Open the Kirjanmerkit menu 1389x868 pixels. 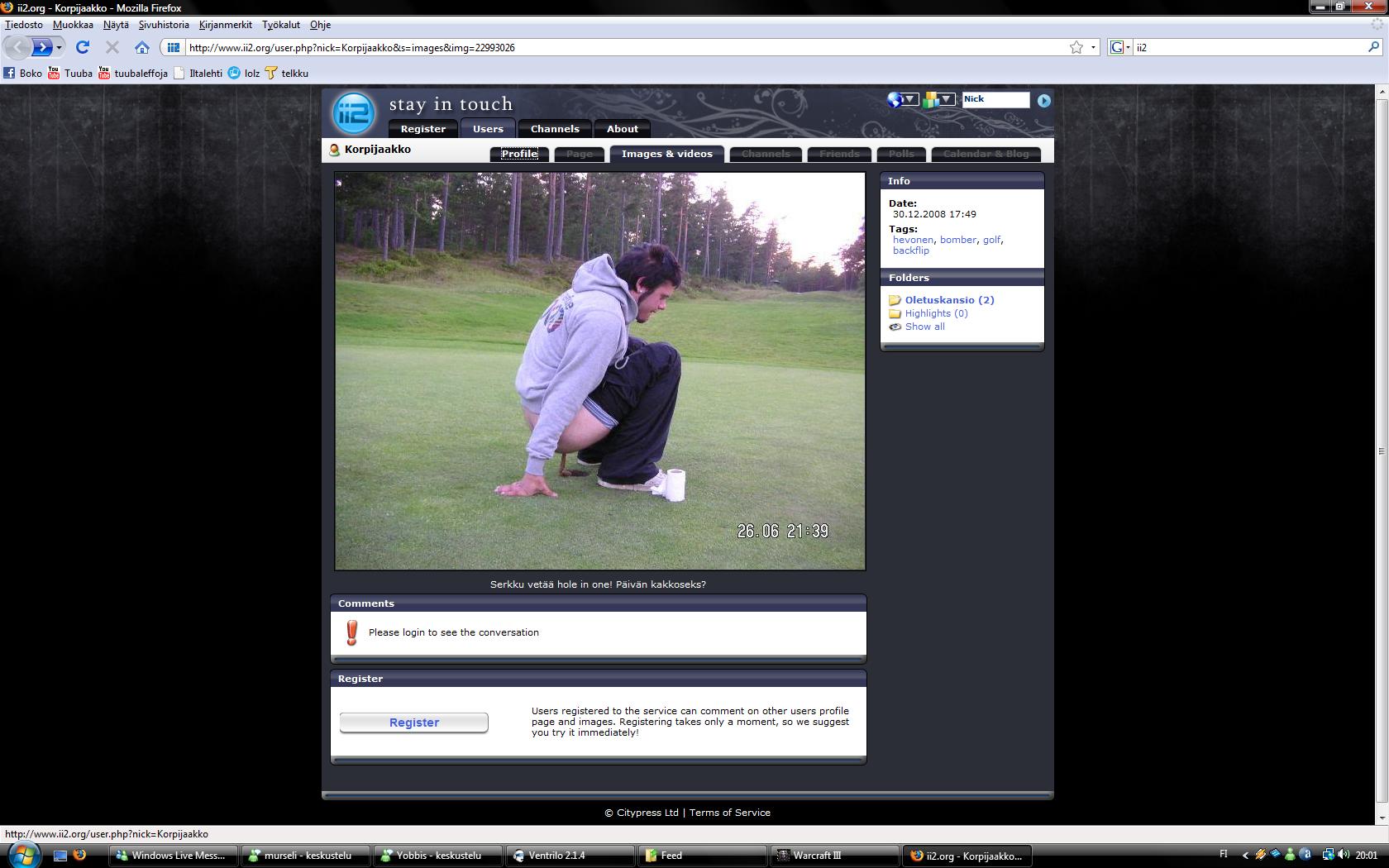pos(225,25)
